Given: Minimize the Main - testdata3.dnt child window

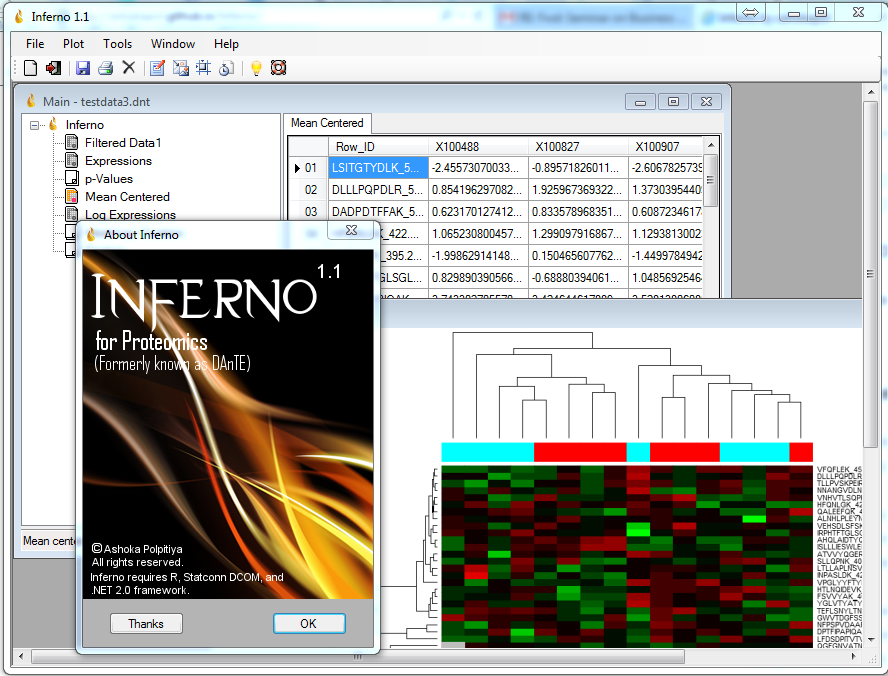Looking at the screenshot, I should 641,102.
